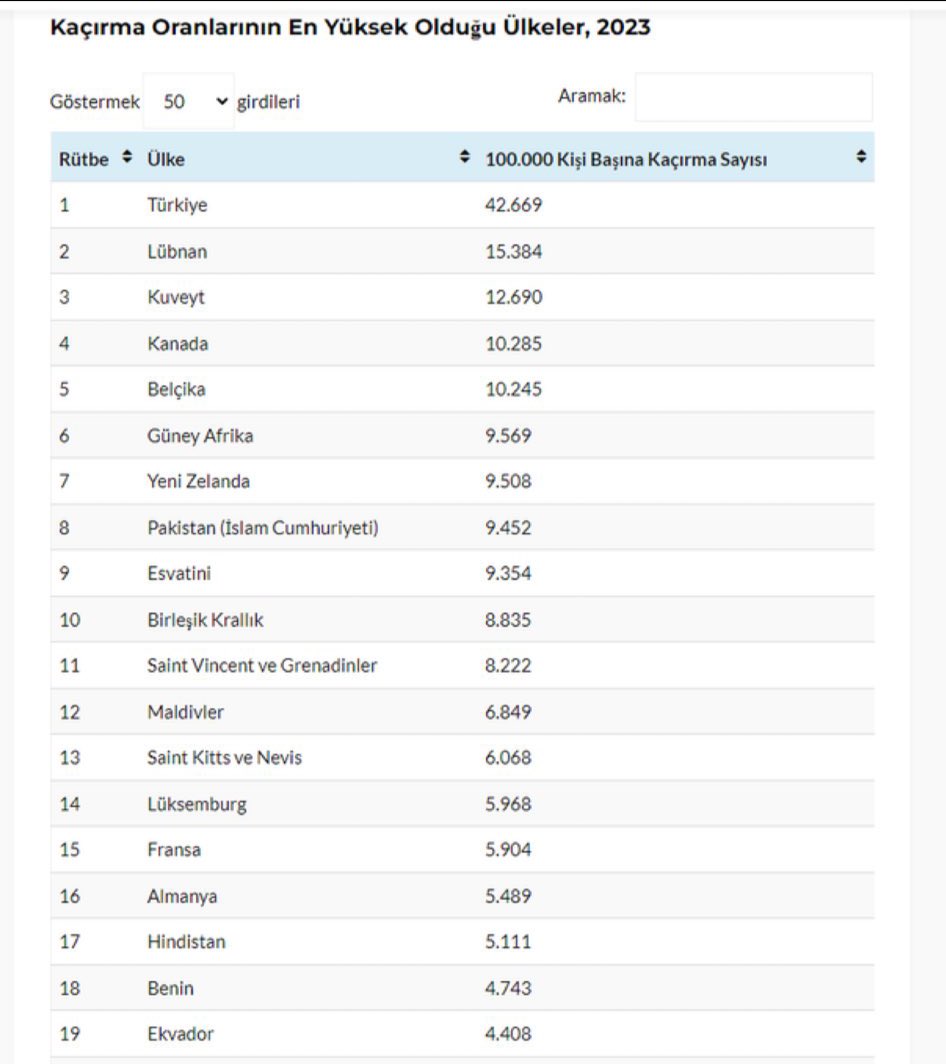Select the Saint Kitts ve Nevis cell

(225, 758)
